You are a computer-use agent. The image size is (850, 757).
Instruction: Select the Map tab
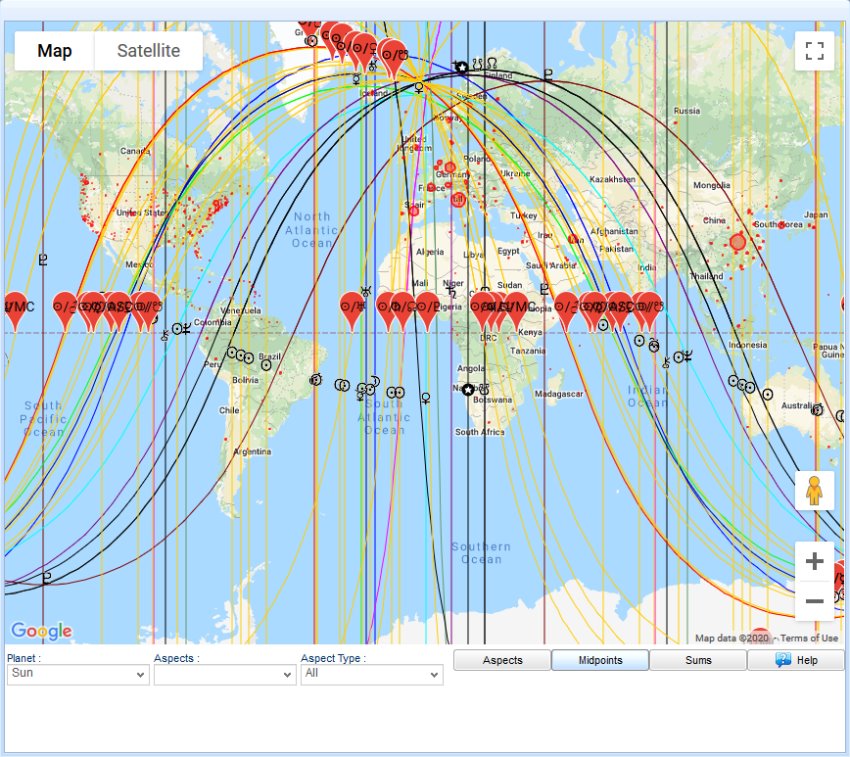55,50
